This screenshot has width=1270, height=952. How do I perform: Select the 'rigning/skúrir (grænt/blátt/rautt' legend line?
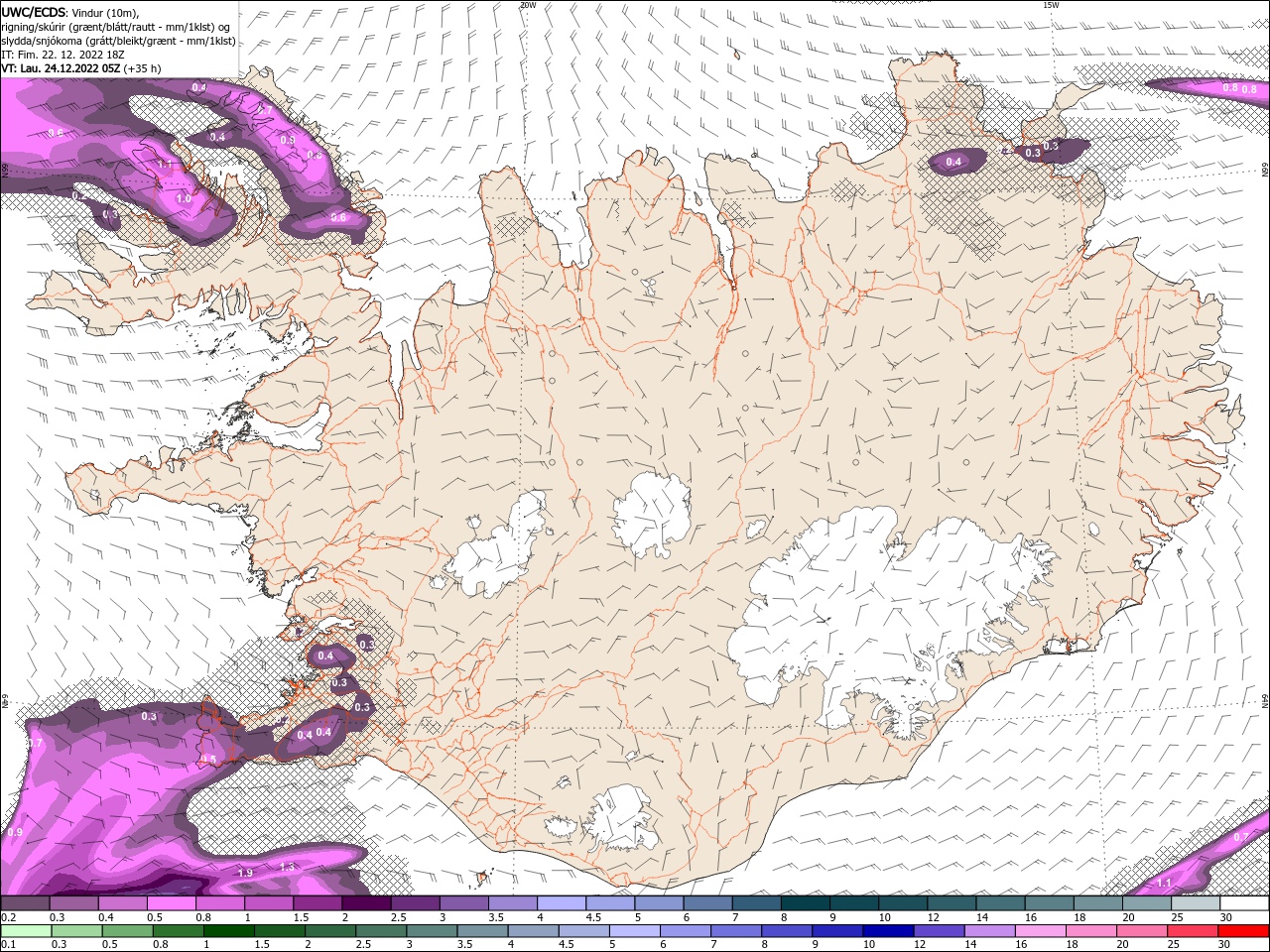pos(117,26)
